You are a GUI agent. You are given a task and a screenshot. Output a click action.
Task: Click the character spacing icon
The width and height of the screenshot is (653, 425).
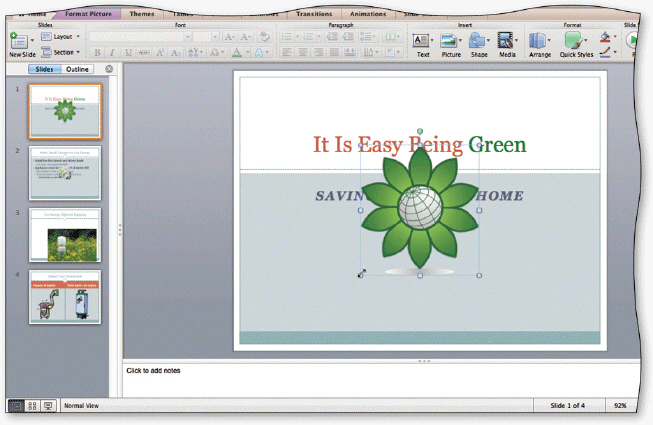[195, 52]
